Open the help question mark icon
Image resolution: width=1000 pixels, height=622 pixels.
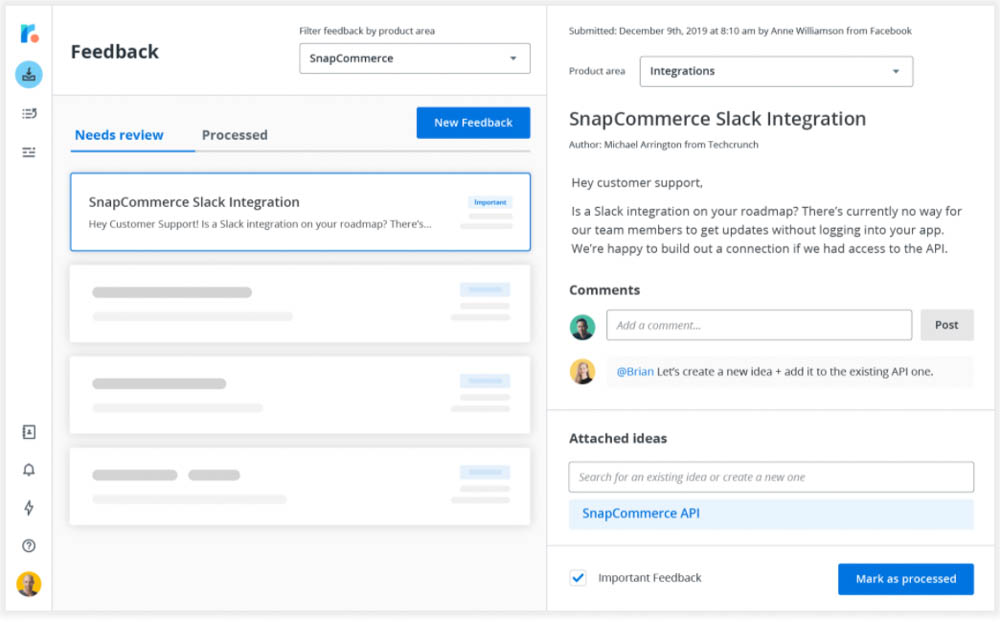click(x=29, y=545)
